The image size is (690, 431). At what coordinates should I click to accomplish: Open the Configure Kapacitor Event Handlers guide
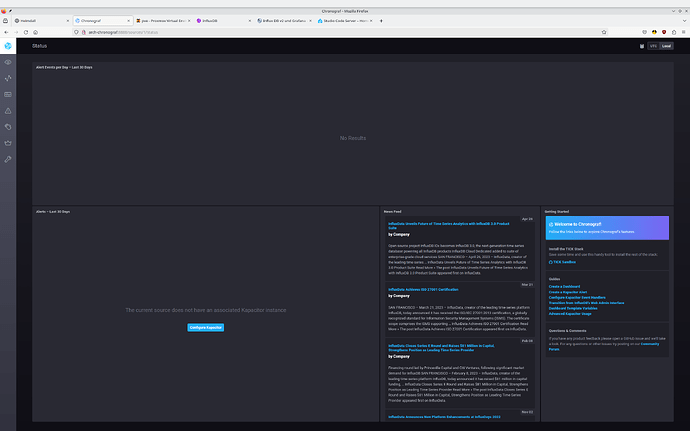pyautogui.click(x=577, y=297)
